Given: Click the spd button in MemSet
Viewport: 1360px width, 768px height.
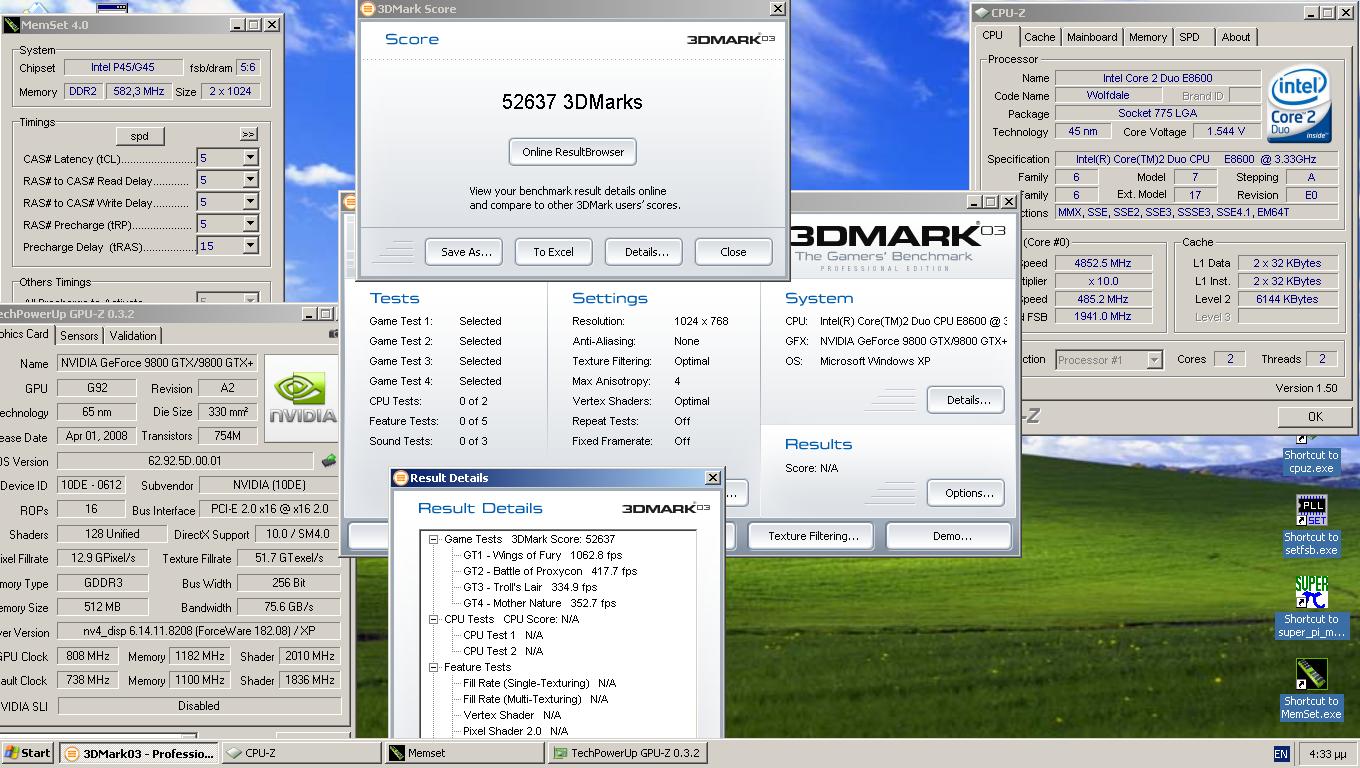Looking at the screenshot, I should (139, 136).
